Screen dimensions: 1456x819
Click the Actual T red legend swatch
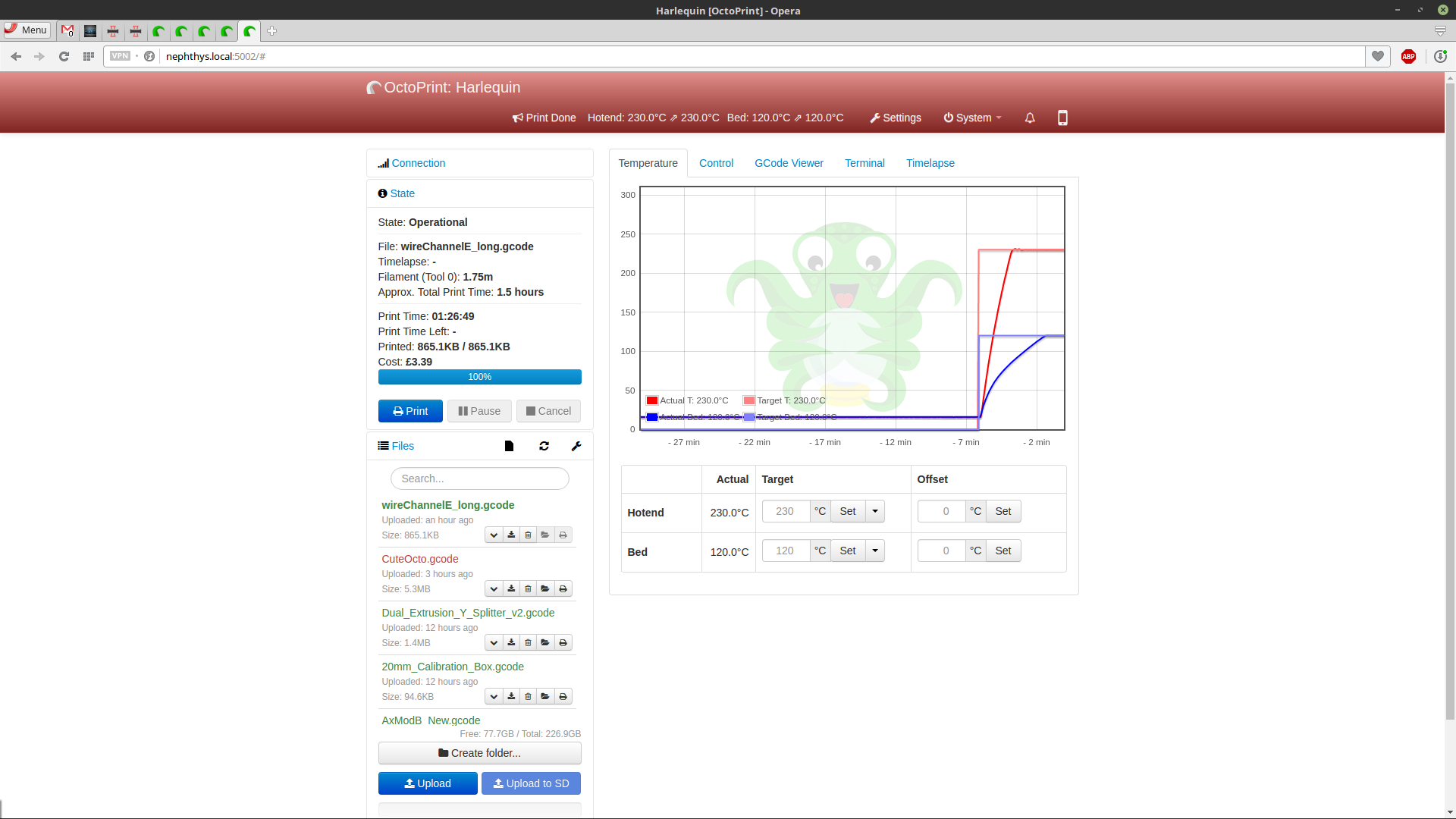[x=652, y=400]
